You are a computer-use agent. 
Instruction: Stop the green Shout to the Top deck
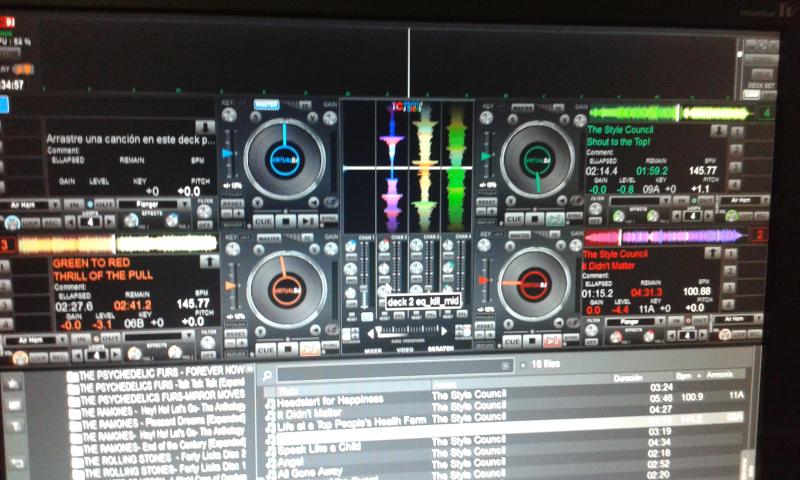click(534, 219)
